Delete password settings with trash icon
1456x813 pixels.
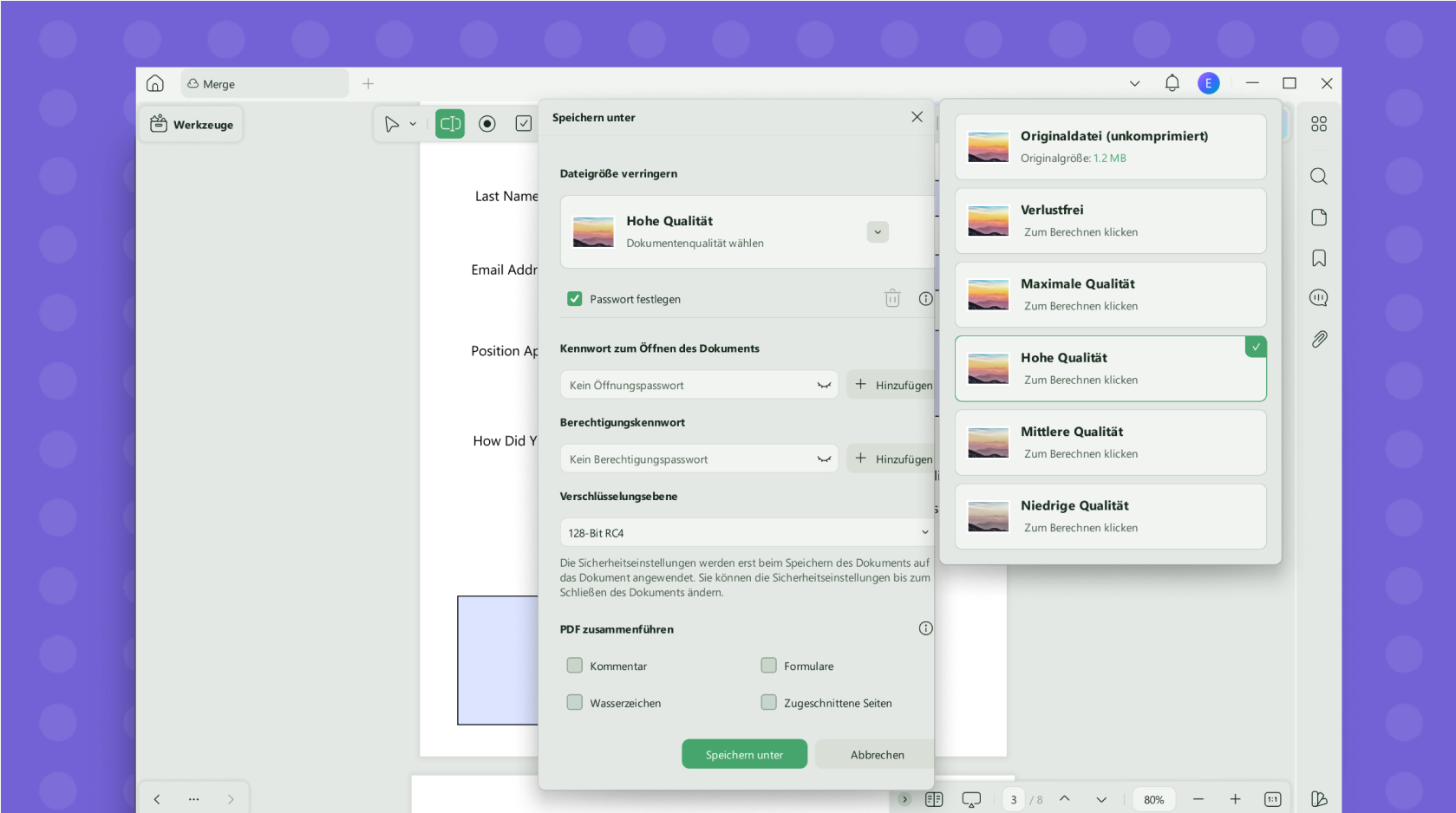tap(892, 299)
